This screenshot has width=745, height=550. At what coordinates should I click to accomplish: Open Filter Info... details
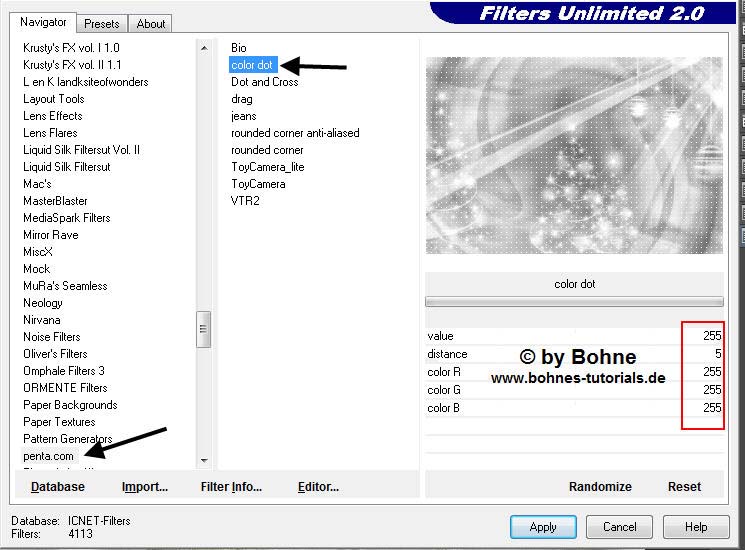click(x=231, y=487)
